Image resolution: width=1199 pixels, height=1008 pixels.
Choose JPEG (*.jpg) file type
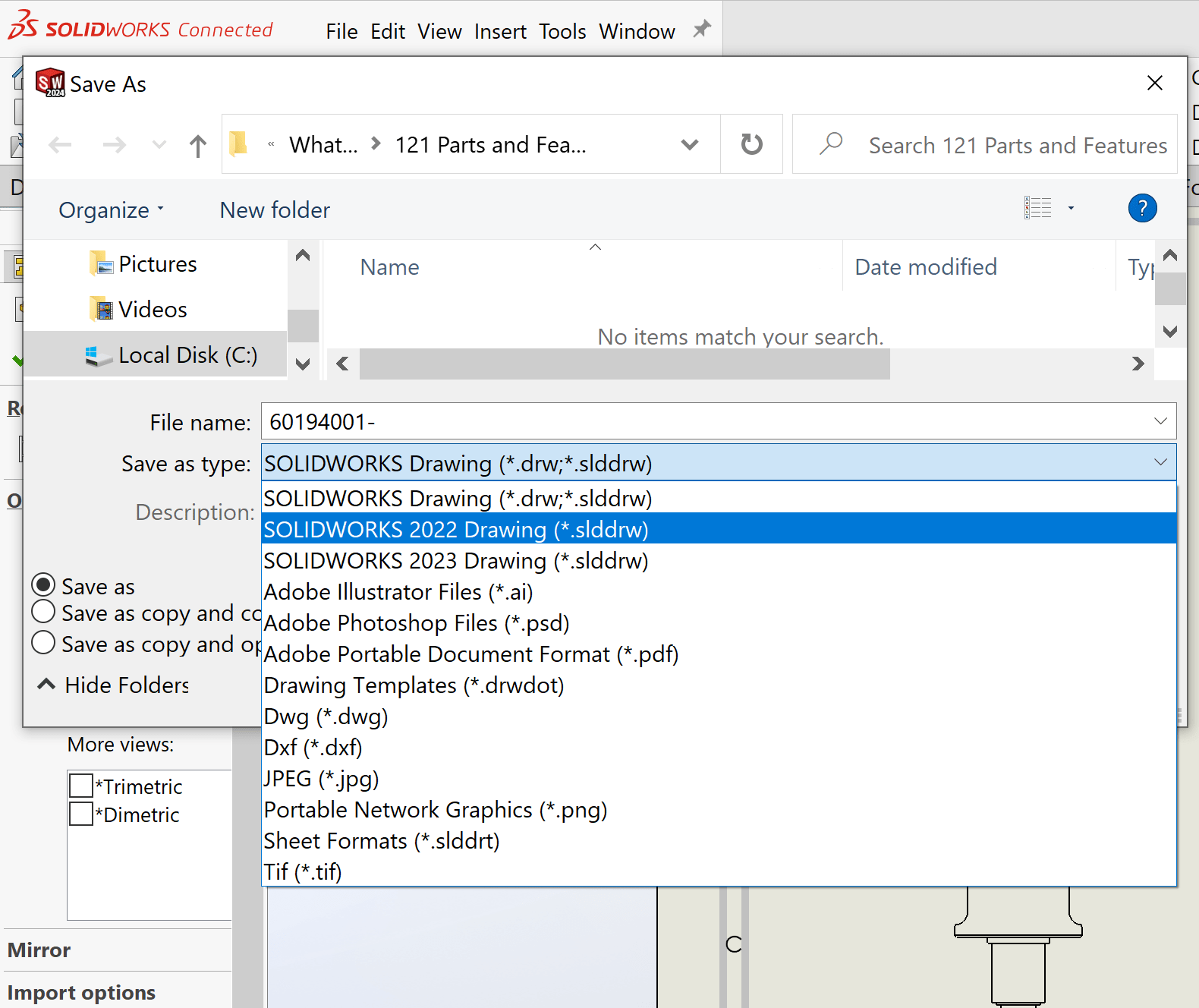click(x=719, y=778)
